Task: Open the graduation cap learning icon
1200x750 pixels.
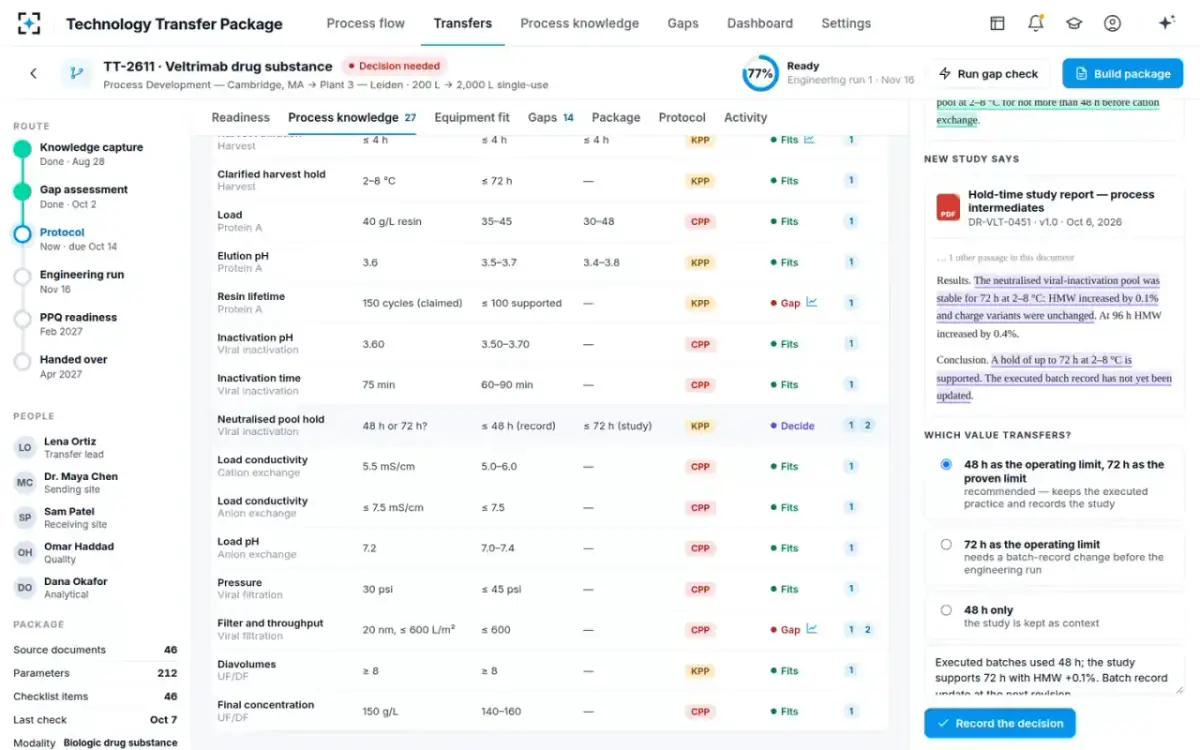Action: 1074,23
